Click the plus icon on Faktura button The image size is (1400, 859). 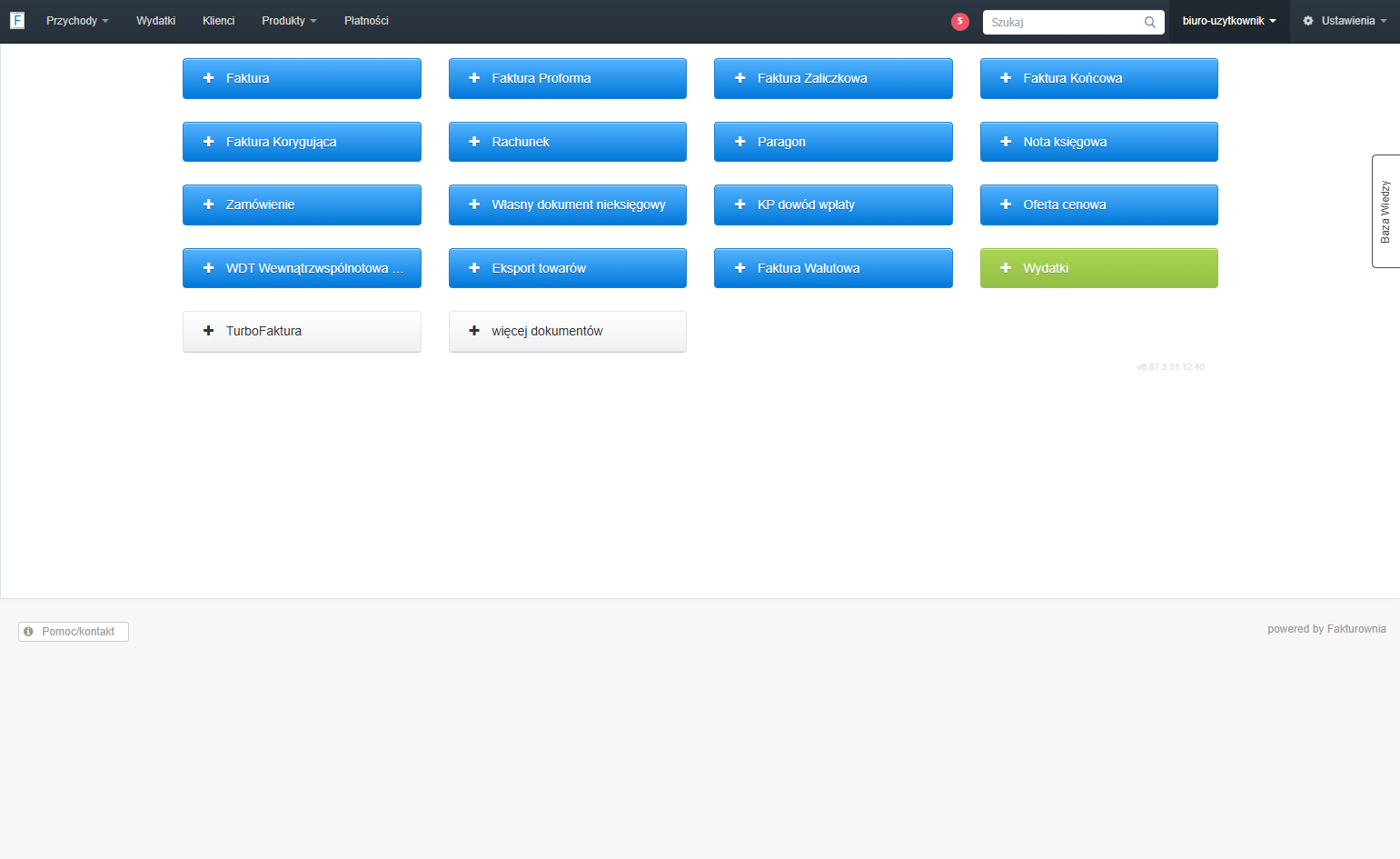[208, 78]
